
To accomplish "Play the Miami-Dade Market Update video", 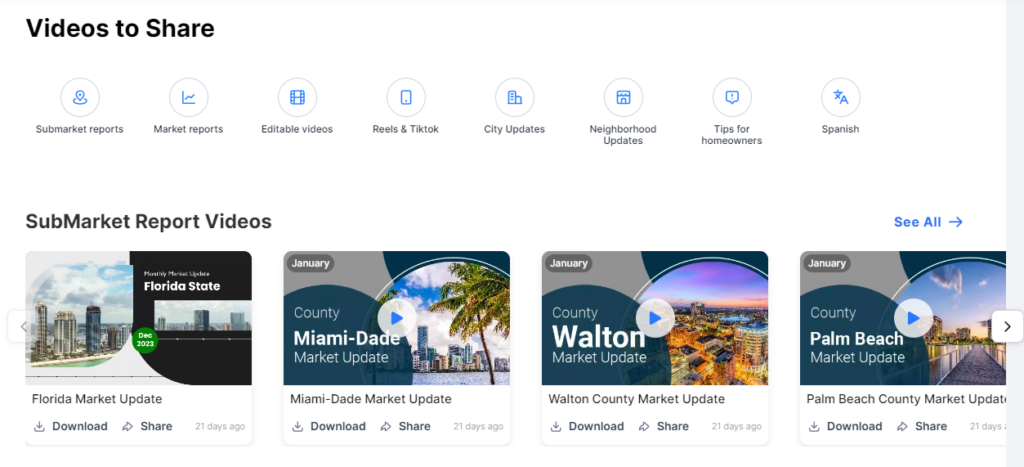I will [x=397, y=318].
